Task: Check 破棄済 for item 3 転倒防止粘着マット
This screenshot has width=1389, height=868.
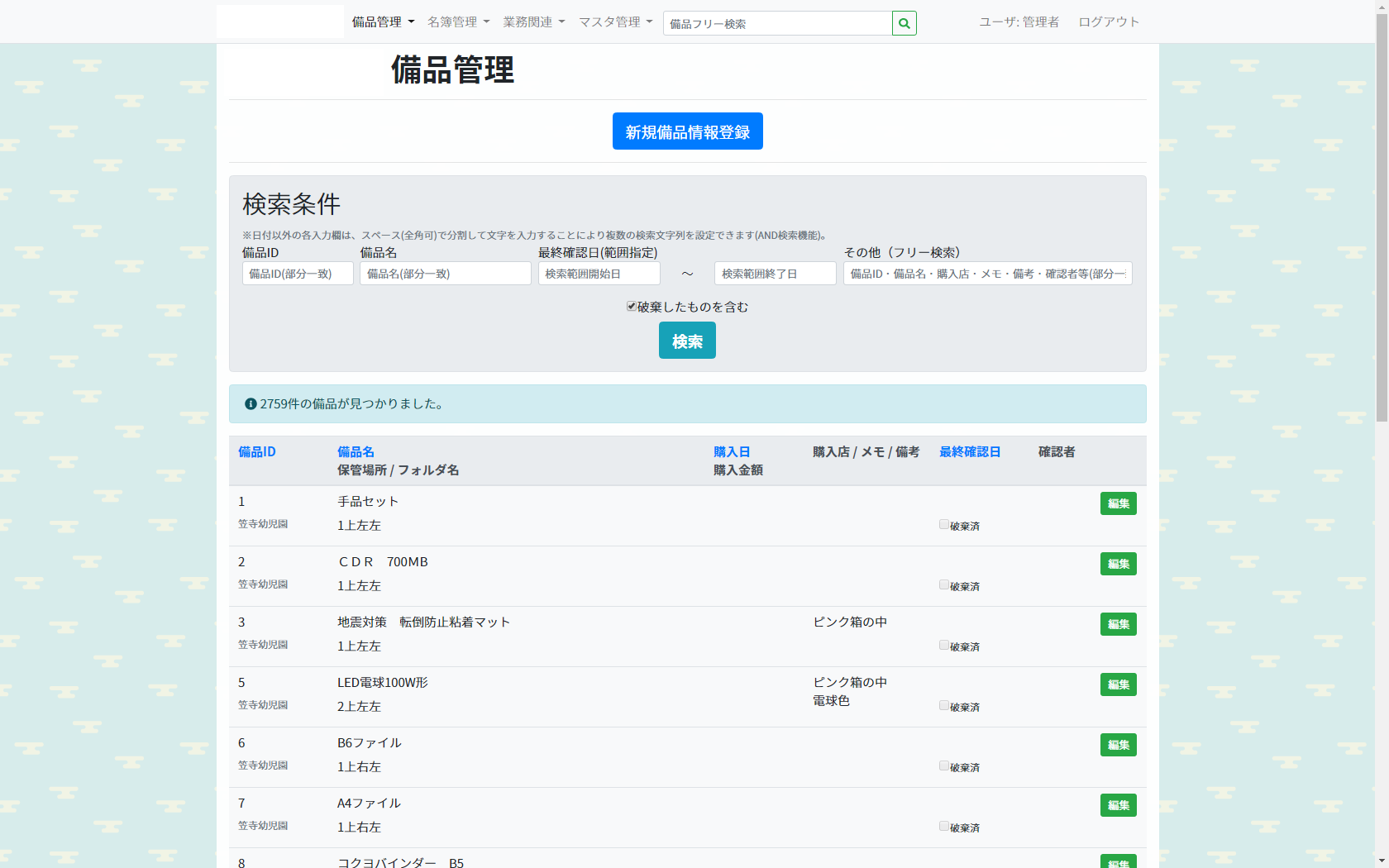Action: 944,645
